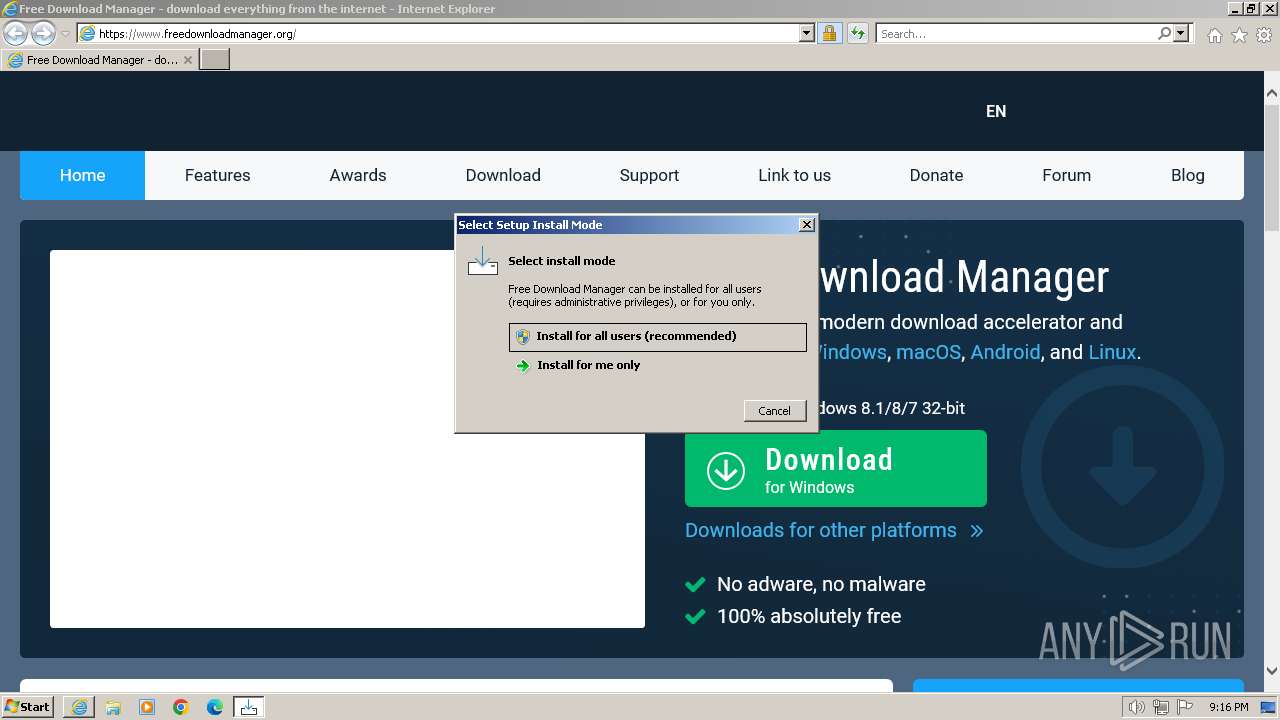Image resolution: width=1280 pixels, height=720 pixels.
Task: Click the security lock icon
Action: point(830,33)
